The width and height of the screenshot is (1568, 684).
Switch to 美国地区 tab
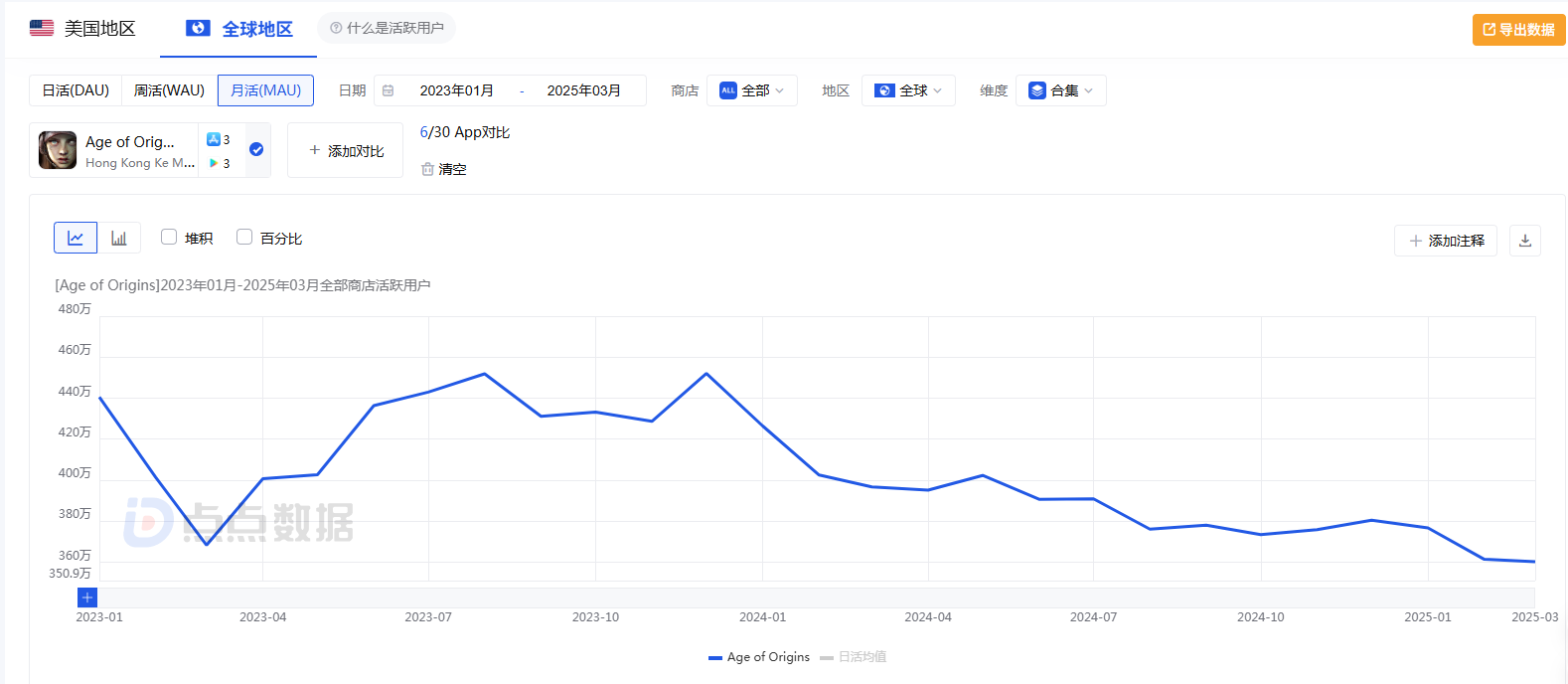(82, 29)
